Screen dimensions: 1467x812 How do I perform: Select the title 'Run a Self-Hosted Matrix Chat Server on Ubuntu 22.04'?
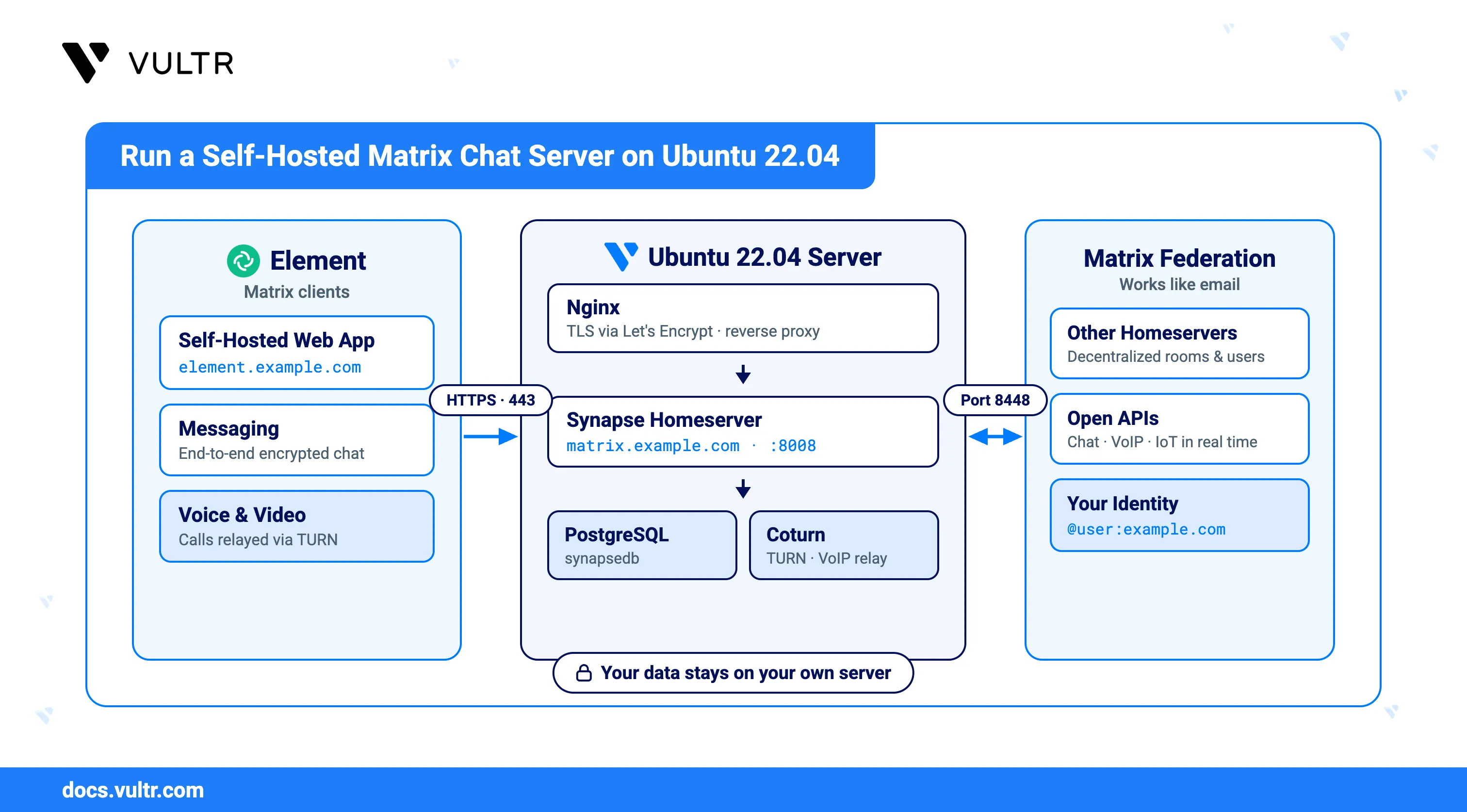pyautogui.click(x=479, y=155)
